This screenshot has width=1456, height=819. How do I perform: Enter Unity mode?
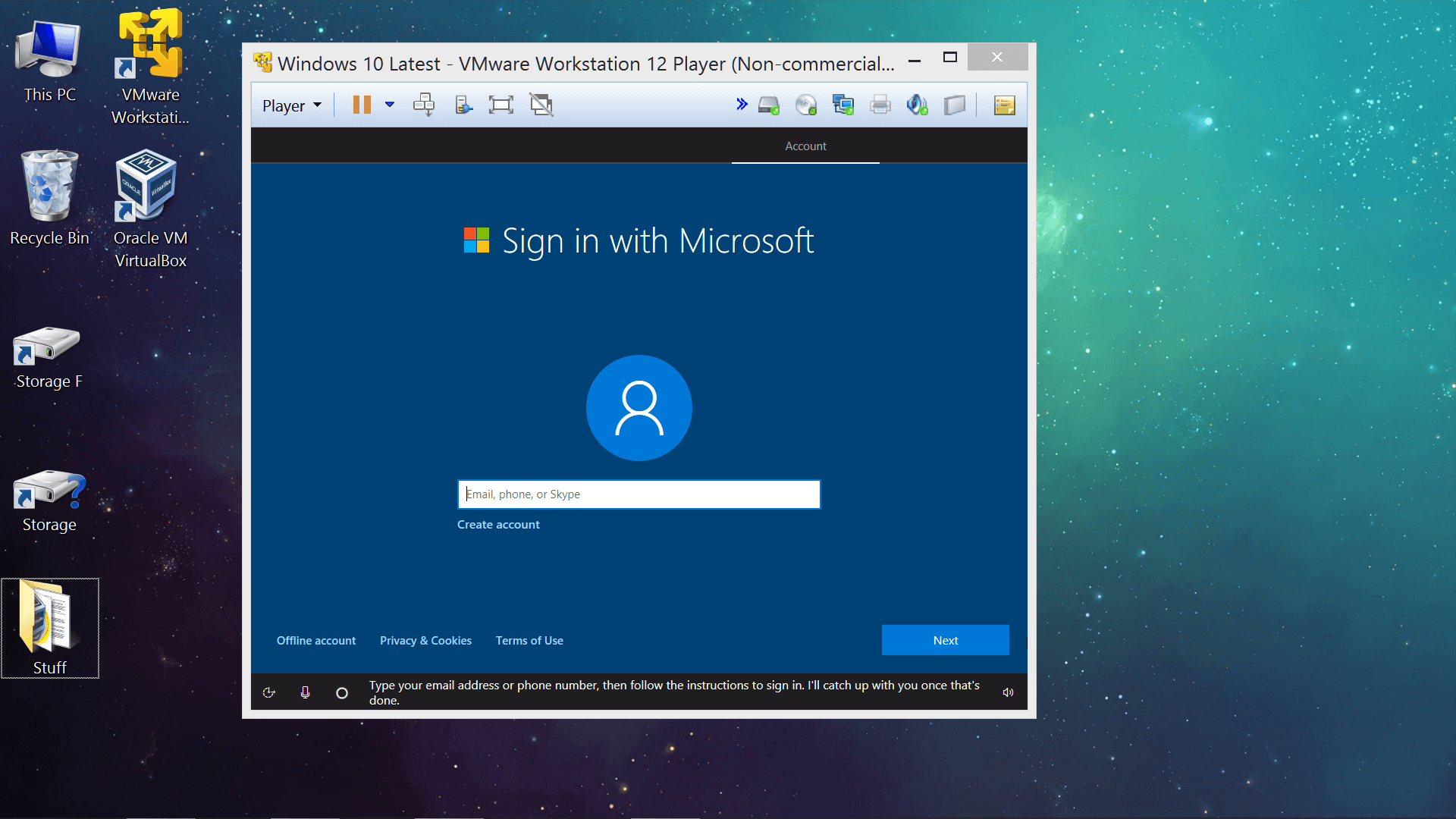(541, 105)
